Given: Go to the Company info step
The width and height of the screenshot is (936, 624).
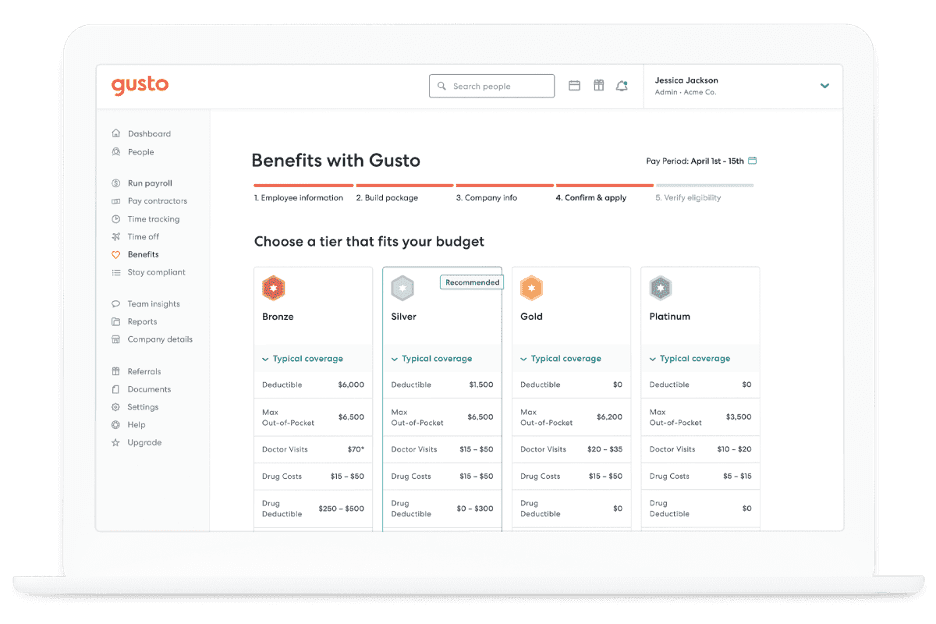Looking at the screenshot, I should pyautogui.click(x=487, y=198).
